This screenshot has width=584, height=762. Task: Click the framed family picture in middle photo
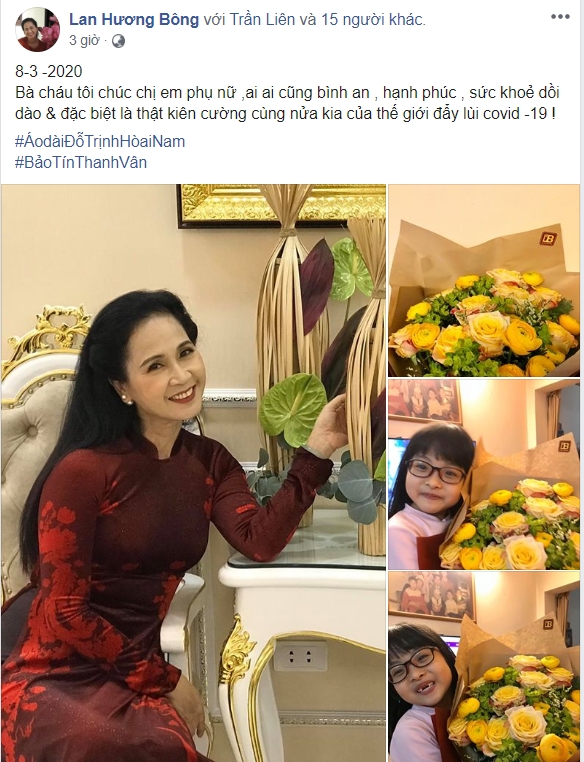pyautogui.click(x=424, y=401)
